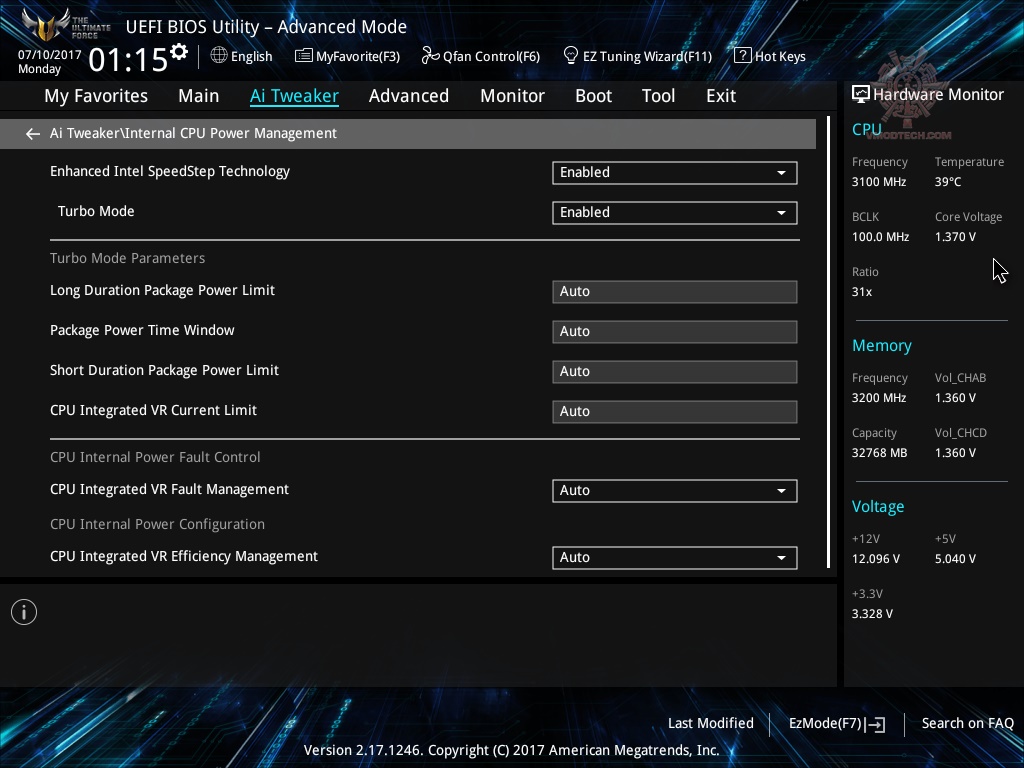The width and height of the screenshot is (1024, 768).
Task: Click the Core Voltage value 1.370 V
Action: pos(955,237)
